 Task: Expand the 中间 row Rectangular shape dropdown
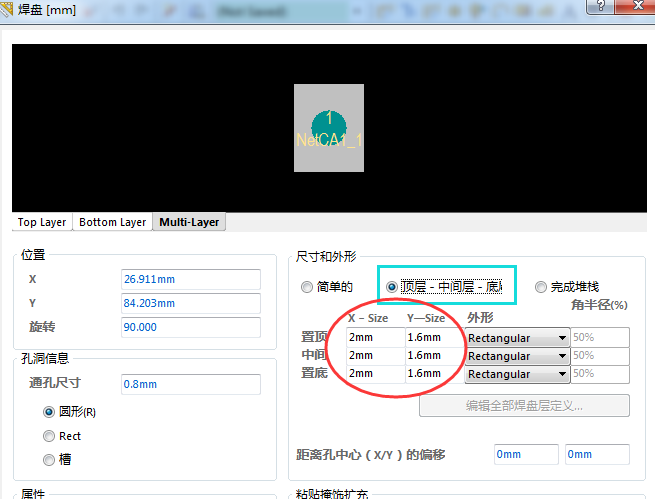coord(516,356)
